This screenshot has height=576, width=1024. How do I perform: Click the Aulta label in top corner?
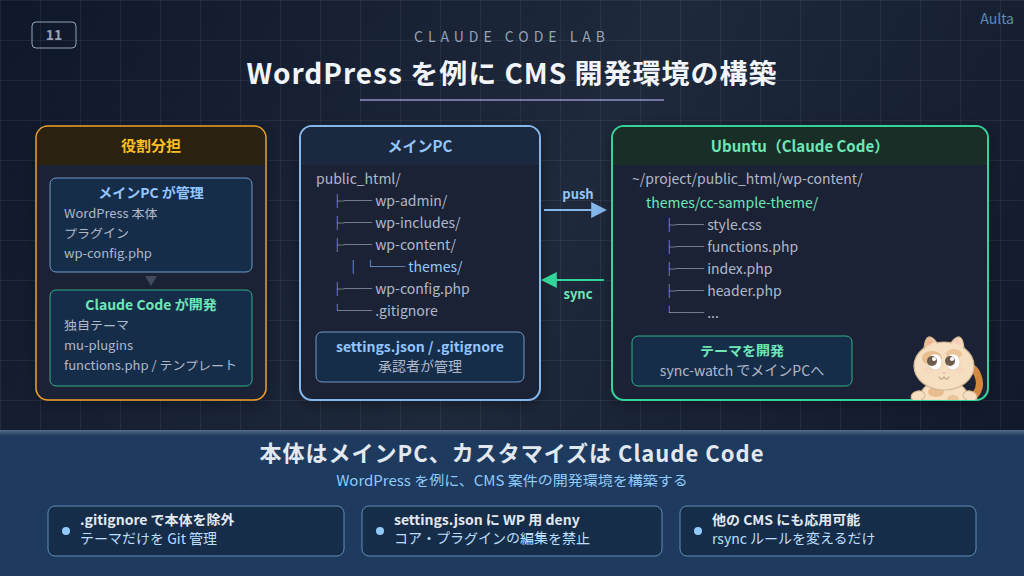click(x=996, y=19)
